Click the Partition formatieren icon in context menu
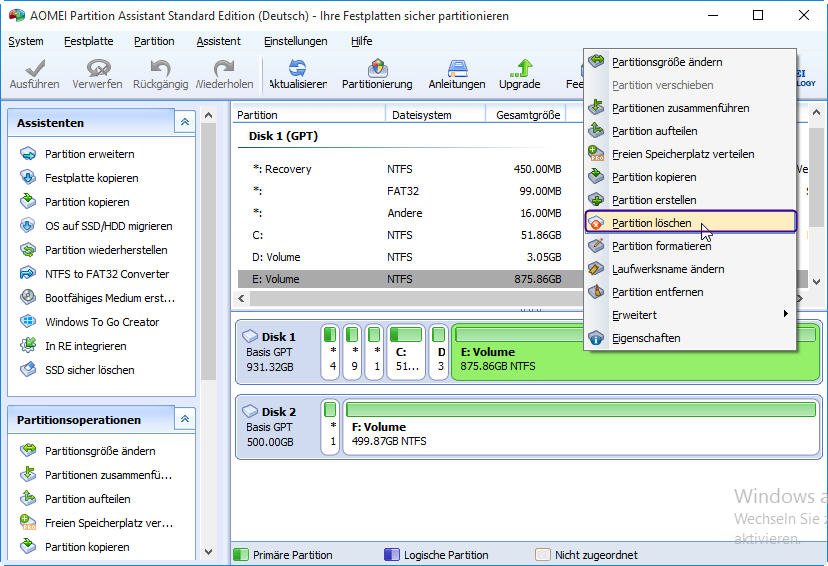The height and width of the screenshot is (566, 828). coord(596,246)
